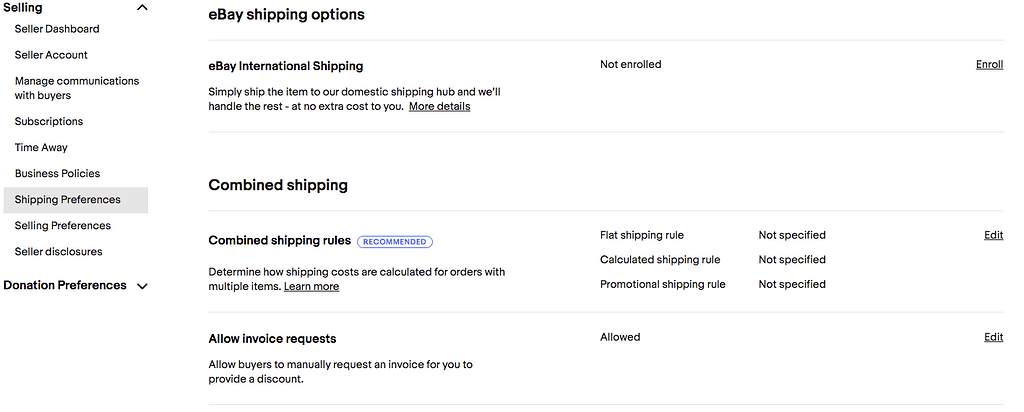
Task: Open Seller Dashboard in sidebar
Action: pos(57,29)
